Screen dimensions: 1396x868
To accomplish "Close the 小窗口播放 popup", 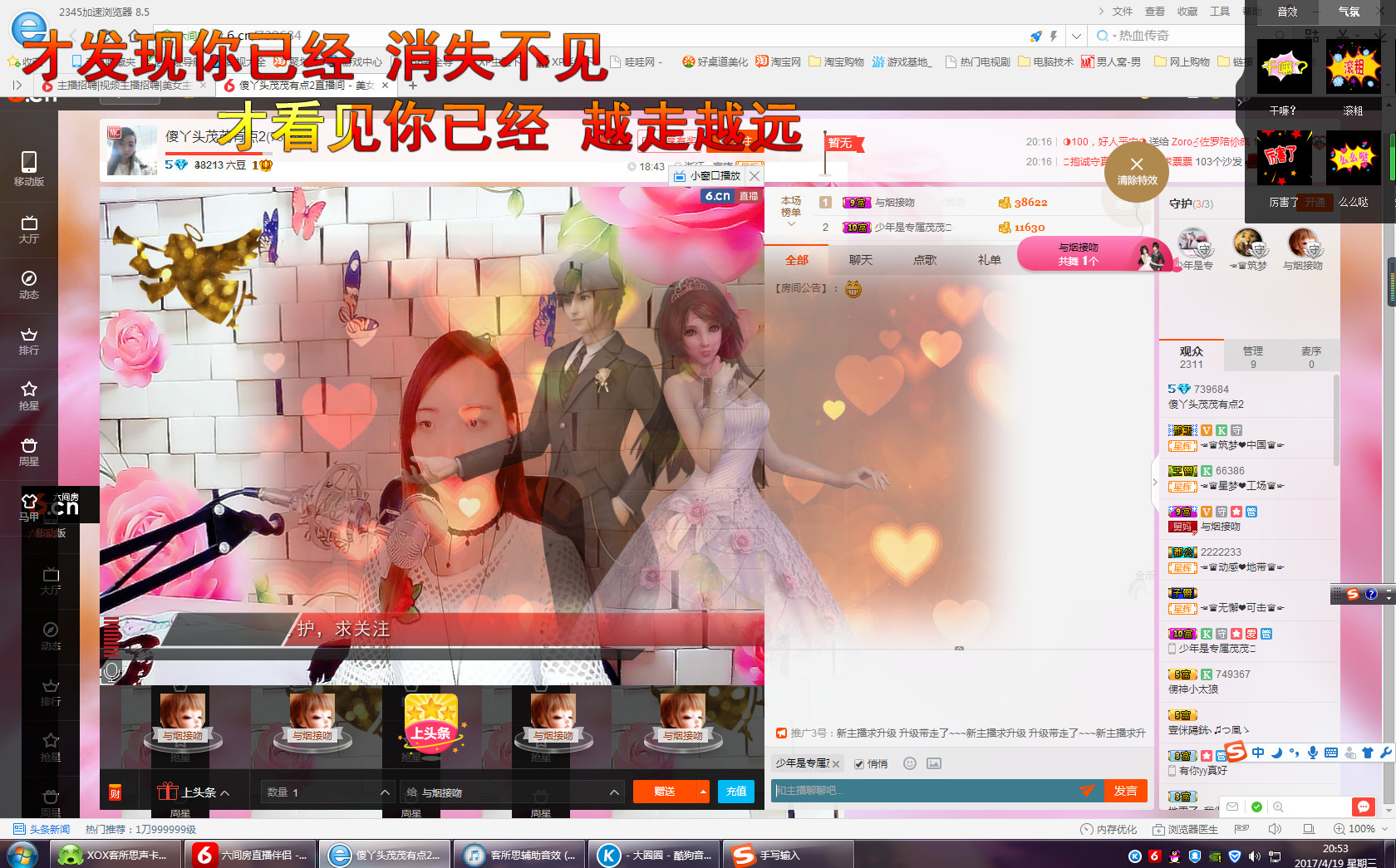I will tap(755, 176).
